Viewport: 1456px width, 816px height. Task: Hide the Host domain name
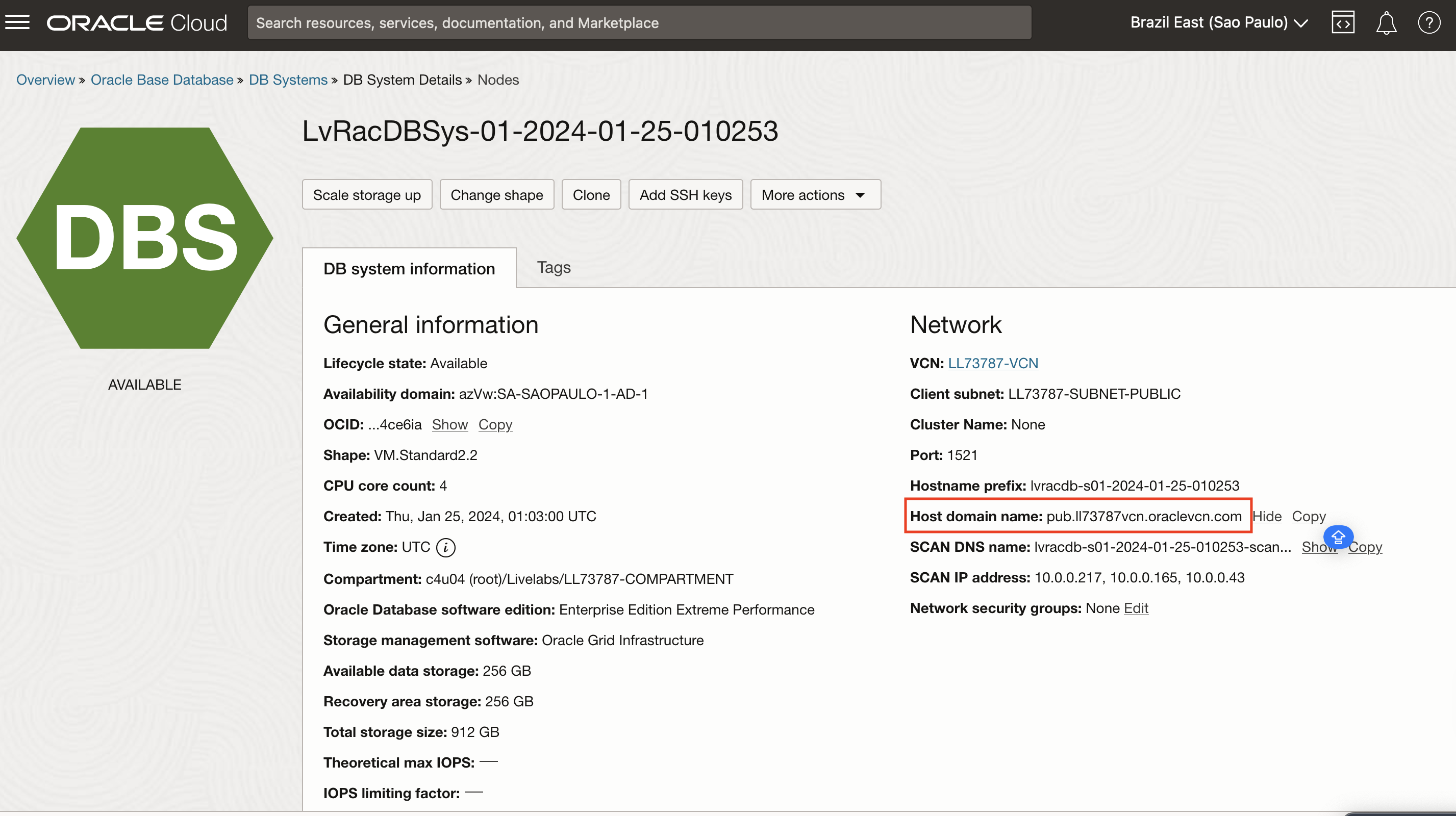pyautogui.click(x=1267, y=516)
